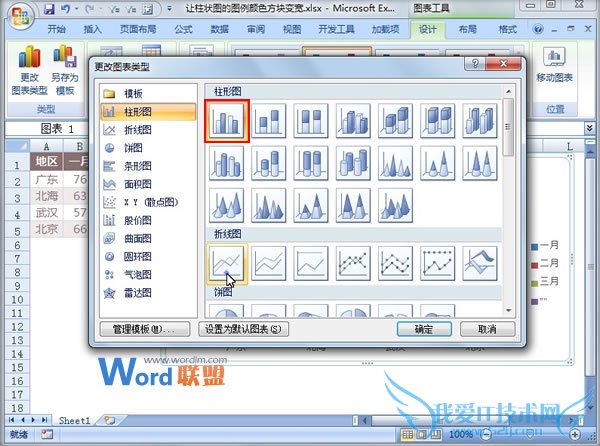Screen dimensions: 600x446
Task: Pick the 3-D stacked column chart
Action: tap(395, 120)
